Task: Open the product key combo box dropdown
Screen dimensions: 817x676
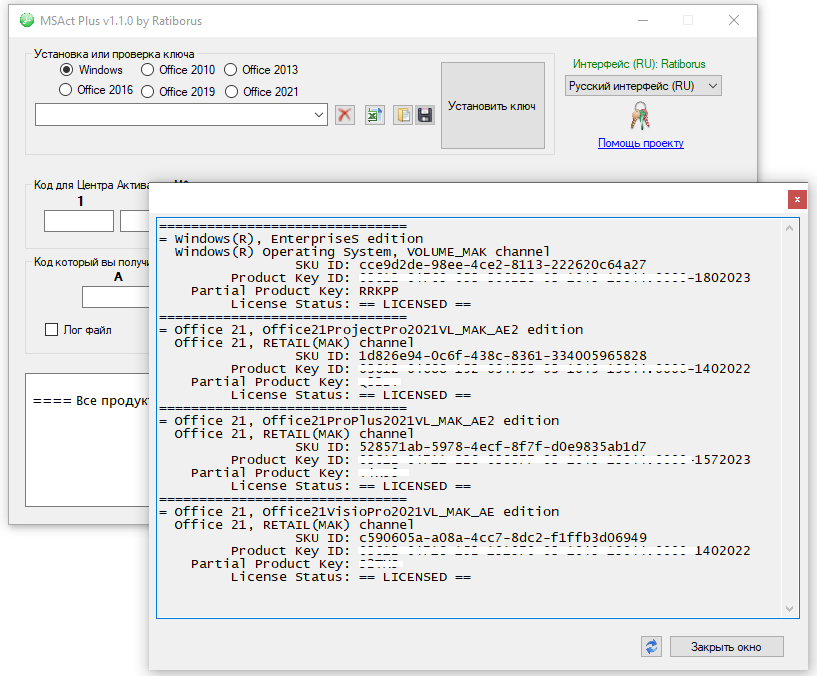Action: click(x=319, y=115)
